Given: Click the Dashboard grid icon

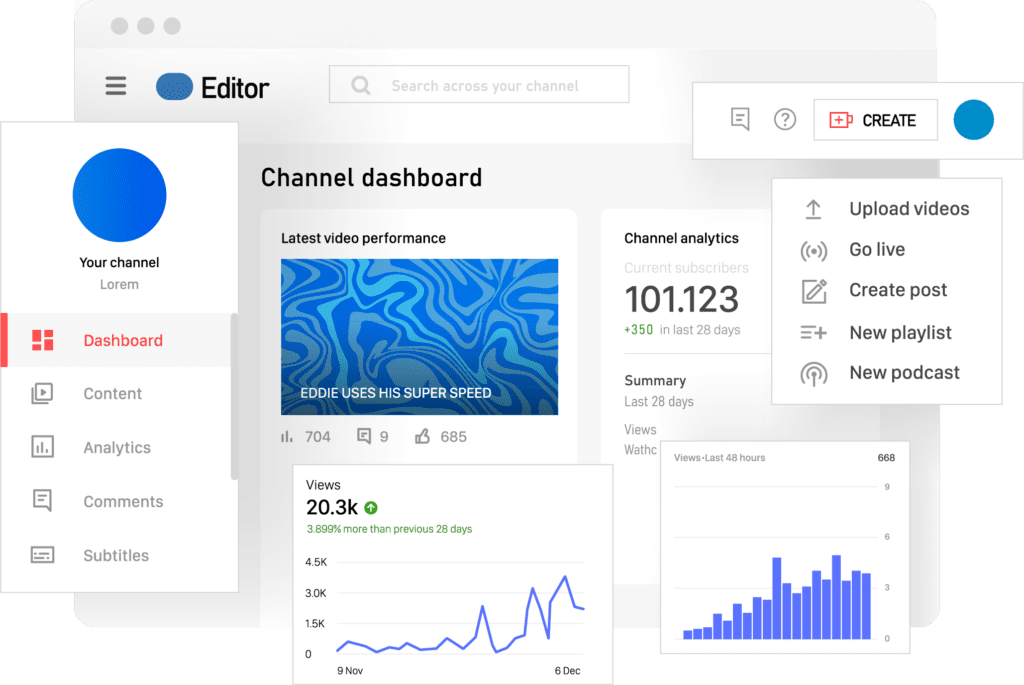Looking at the screenshot, I should [42, 340].
